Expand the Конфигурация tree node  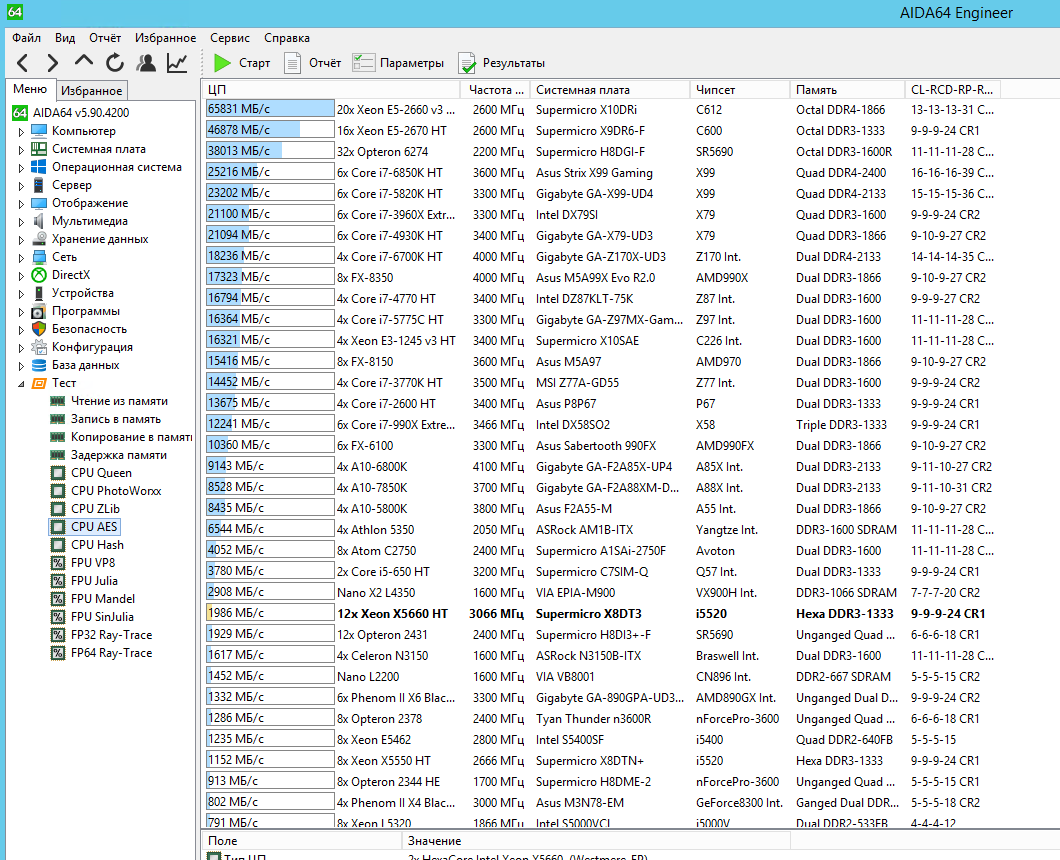click(21, 348)
